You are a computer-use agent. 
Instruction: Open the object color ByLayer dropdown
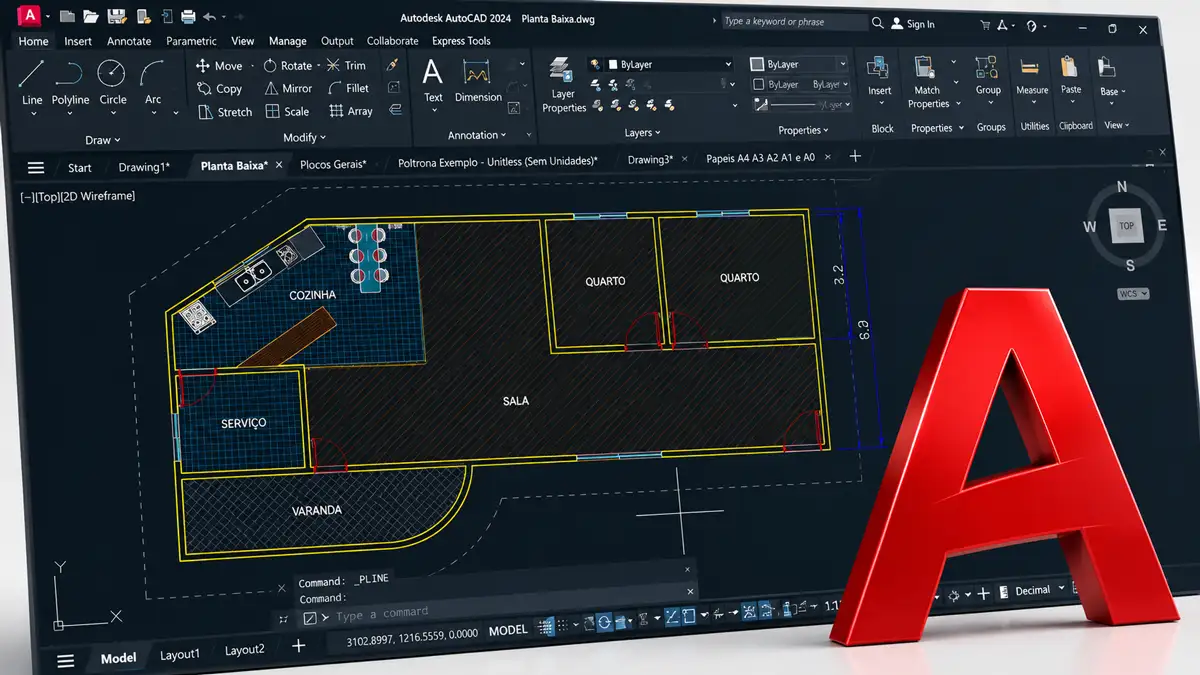coord(799,64)
